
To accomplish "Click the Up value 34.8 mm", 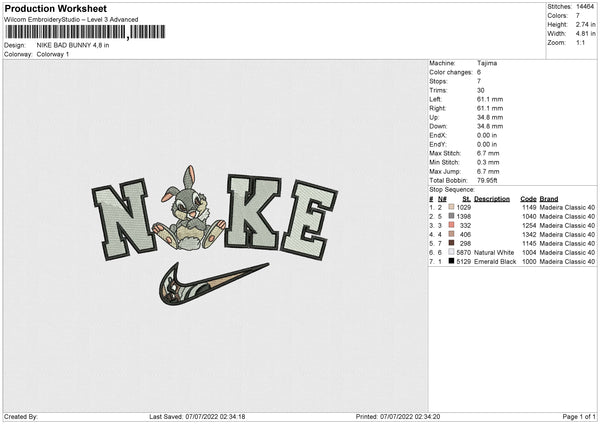I will (490, 117).
